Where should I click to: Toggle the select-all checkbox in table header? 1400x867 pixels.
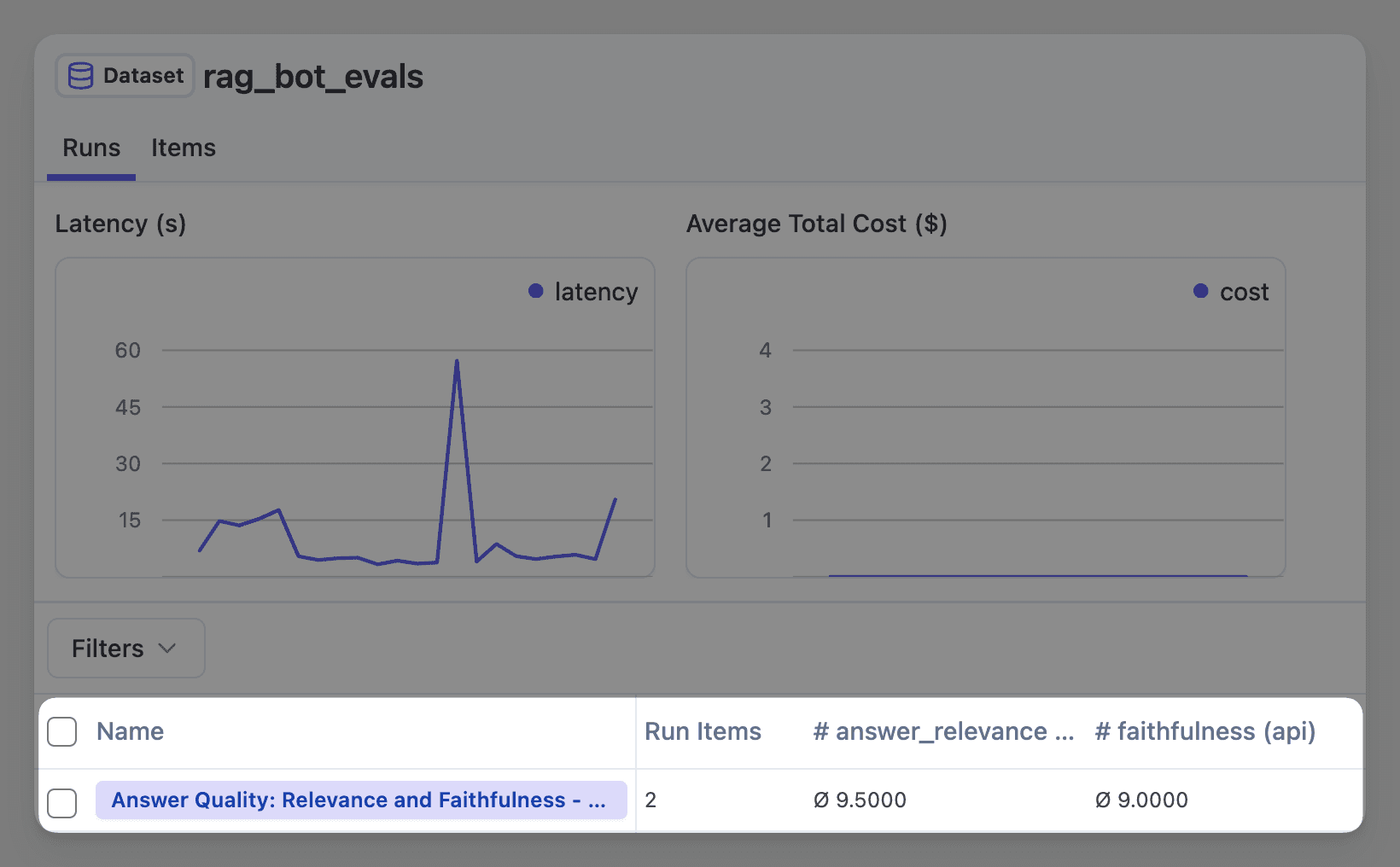62,731
